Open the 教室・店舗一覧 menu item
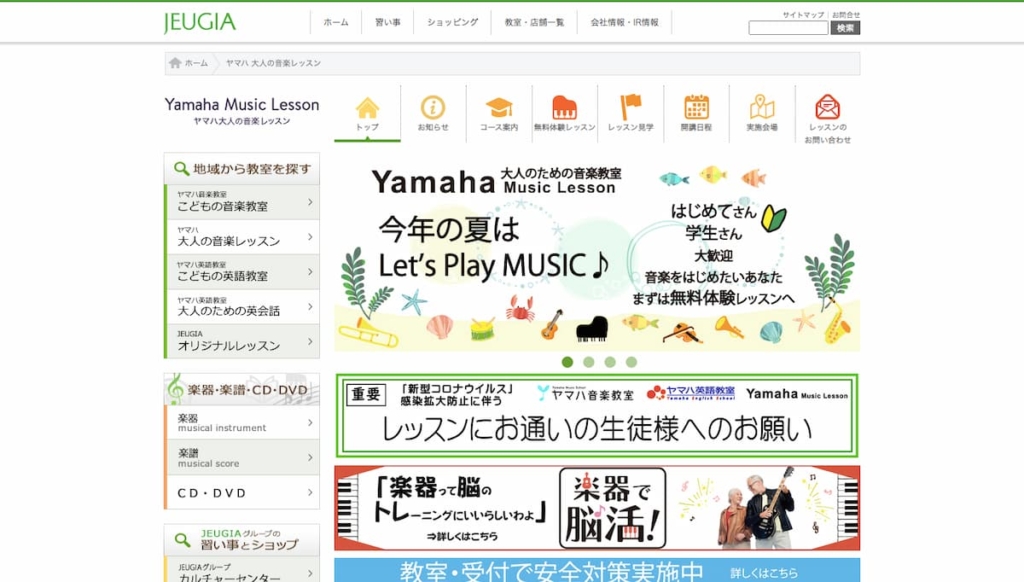Viewport: 1024px width, 582px height. pos(534,22)
